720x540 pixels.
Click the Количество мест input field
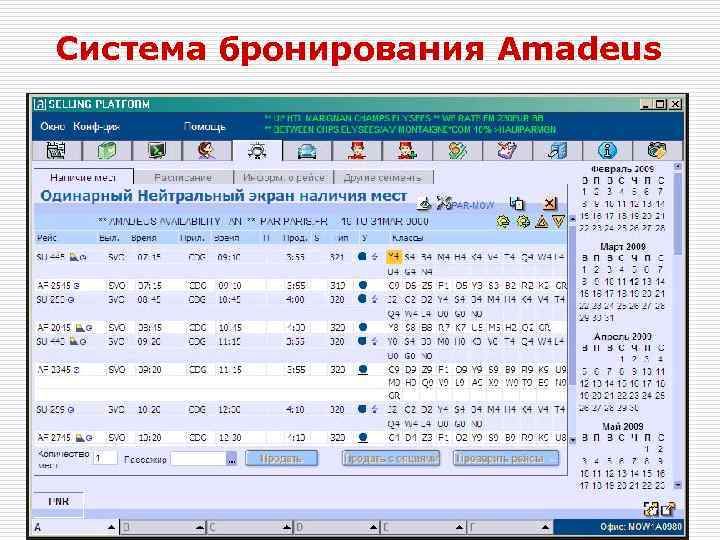coord(105,458)
